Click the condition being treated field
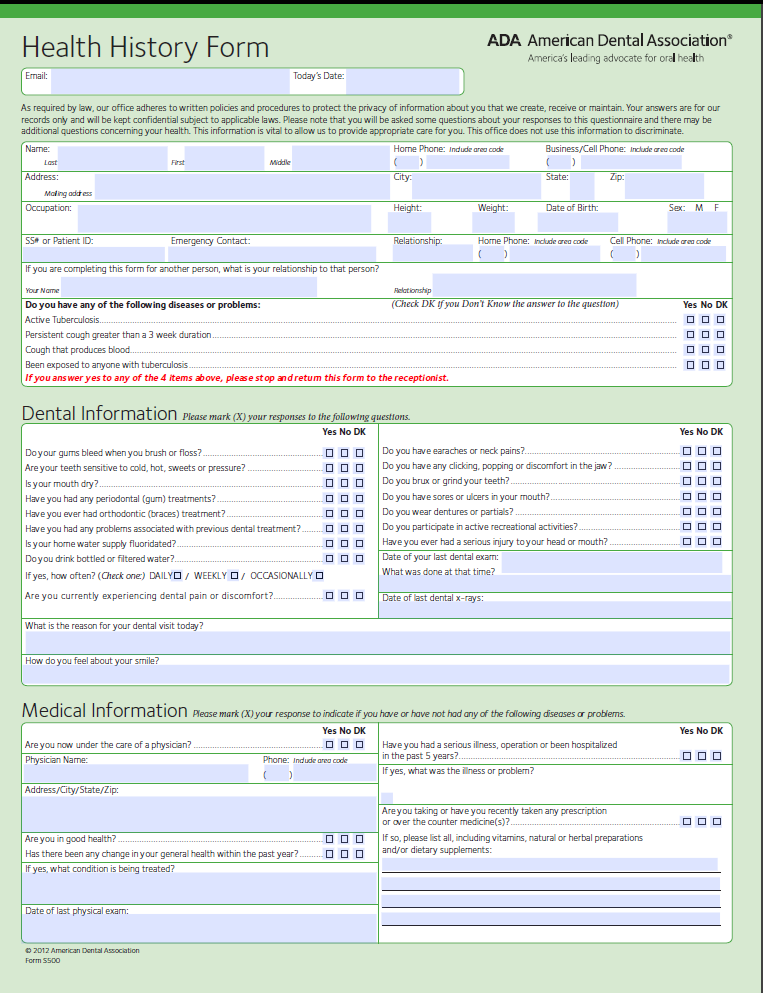The height and width of the screenshot is (993, 763). pyautogui.click(x=200, y=889)
